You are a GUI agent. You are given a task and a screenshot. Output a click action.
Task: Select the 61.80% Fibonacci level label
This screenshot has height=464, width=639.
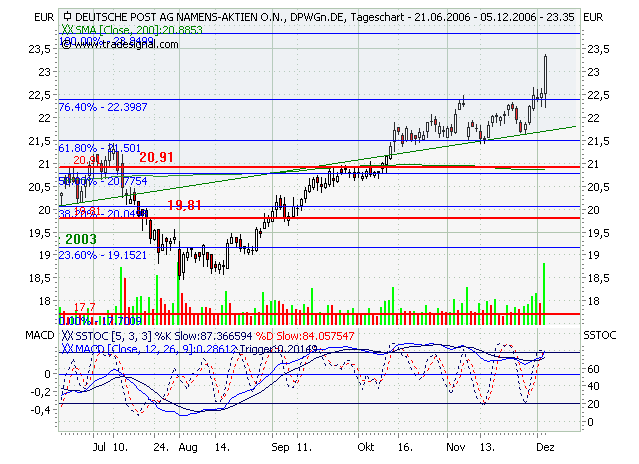click(99, 148)
